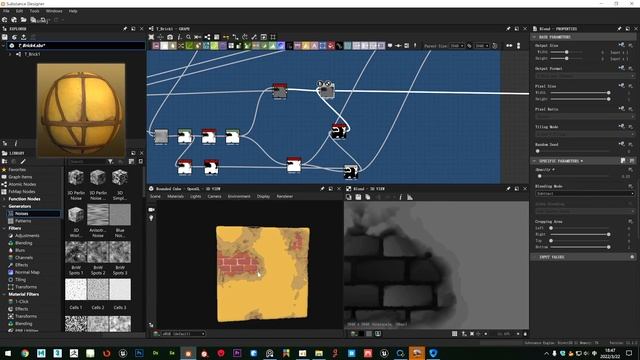Select the black-and-white node at the graph's bottom right
Image resolution: width=640 pixels, height=360 pixels.
click(351, 172)
